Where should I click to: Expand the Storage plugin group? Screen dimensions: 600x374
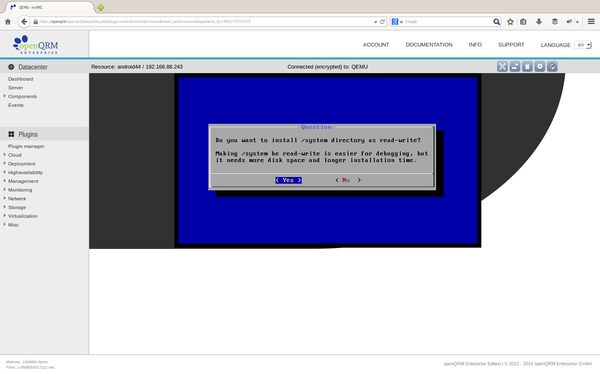click(17, 207)
